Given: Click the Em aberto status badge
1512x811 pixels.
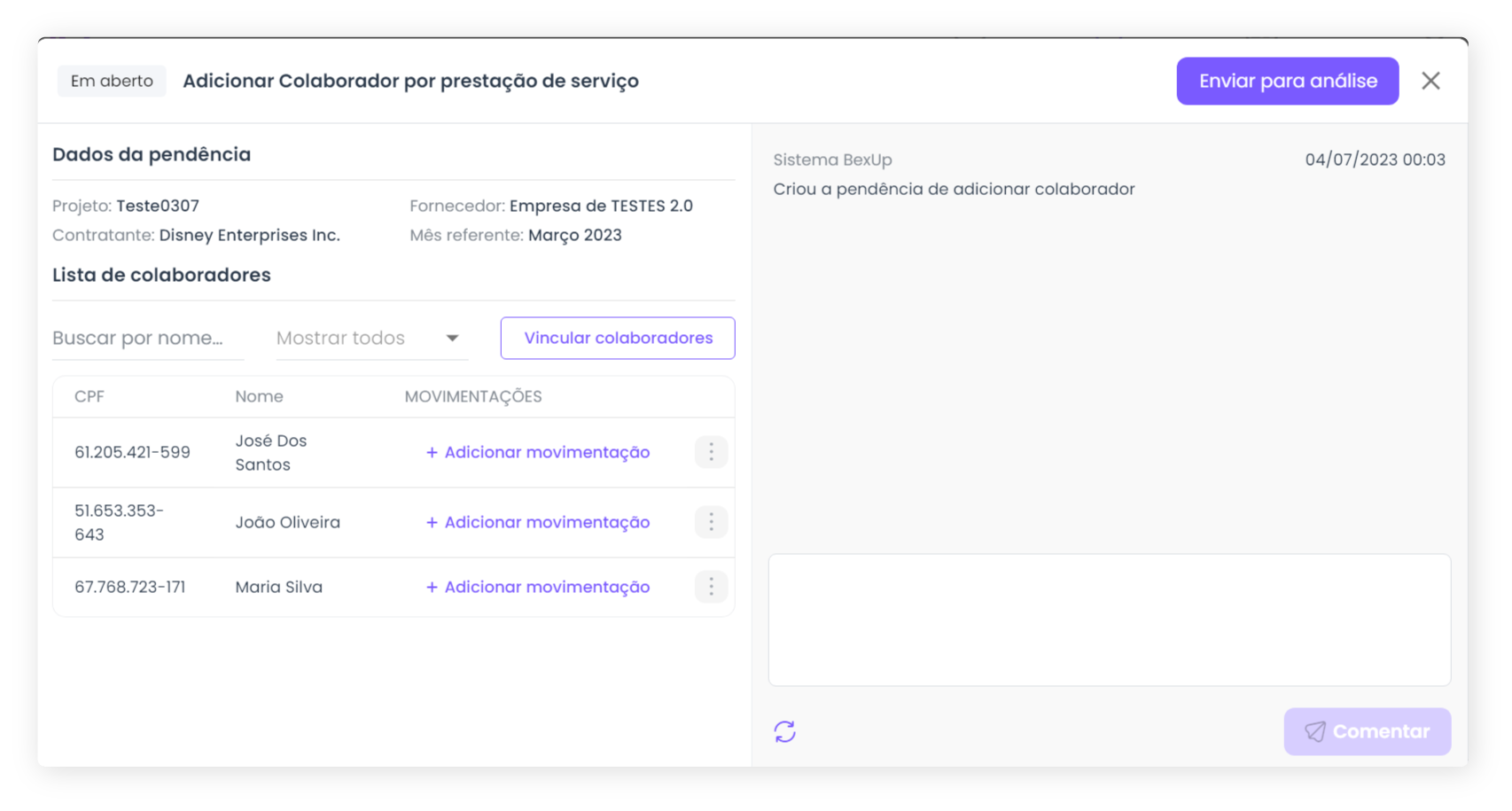Looking at the screenshot, I should pyautogui.click(x=112, y=81).
